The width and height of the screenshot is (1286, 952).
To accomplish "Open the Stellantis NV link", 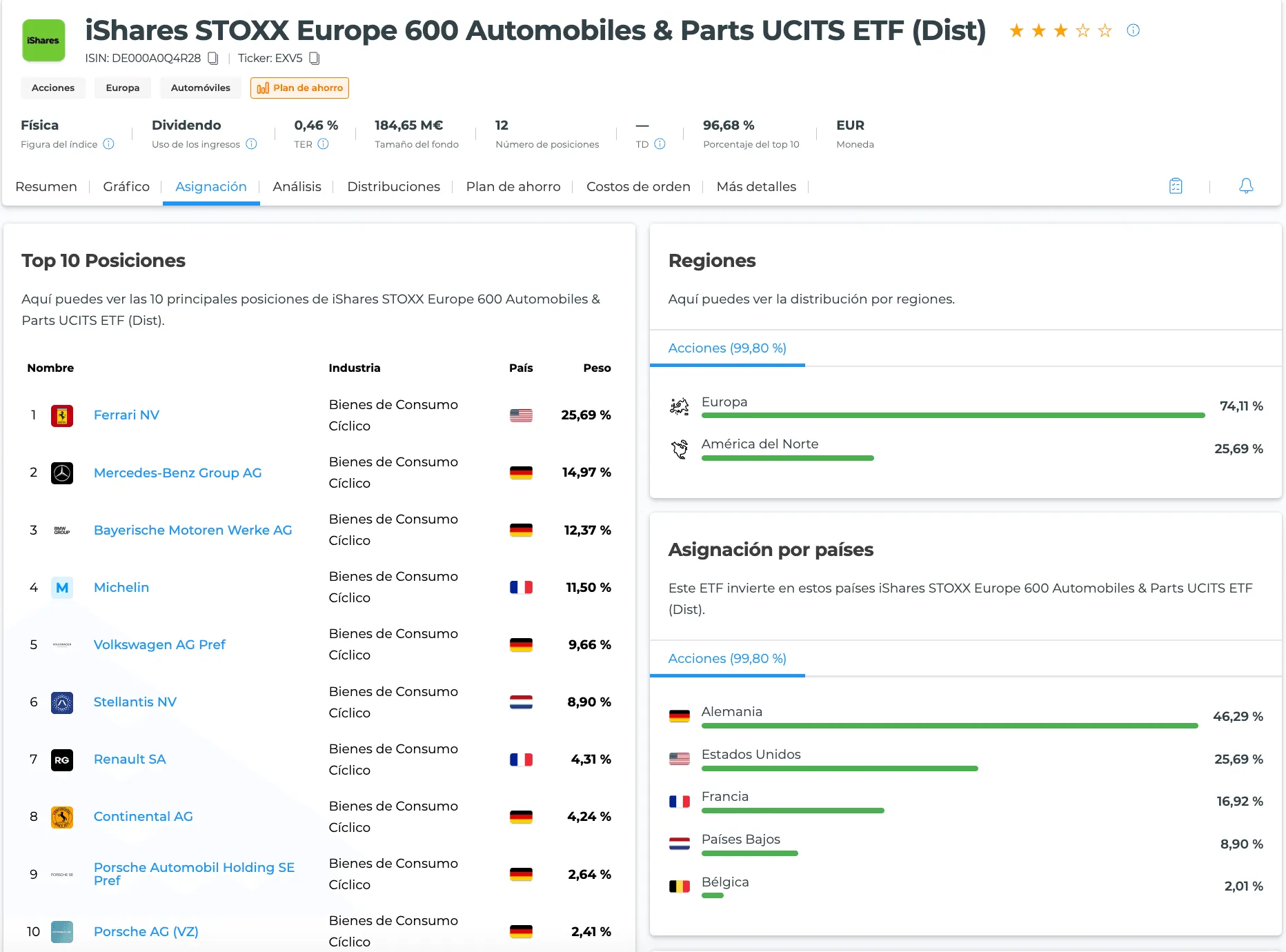I will coord(135,702).
